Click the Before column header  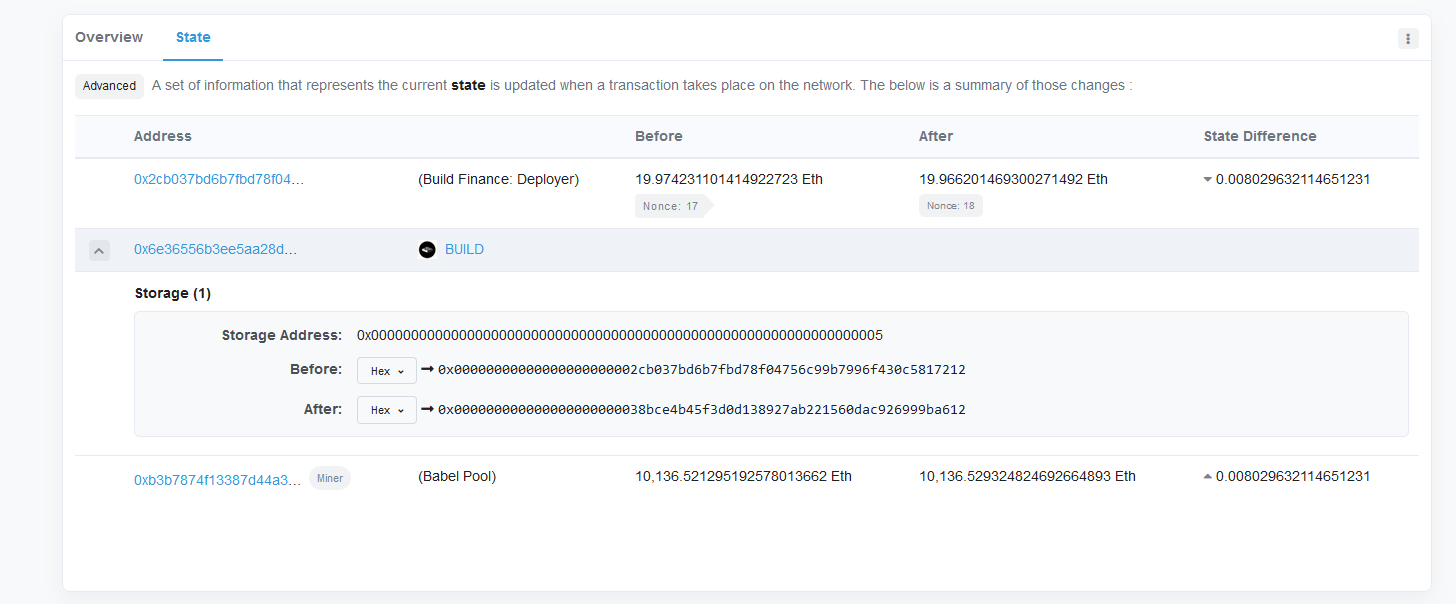(x=659, y=137)
